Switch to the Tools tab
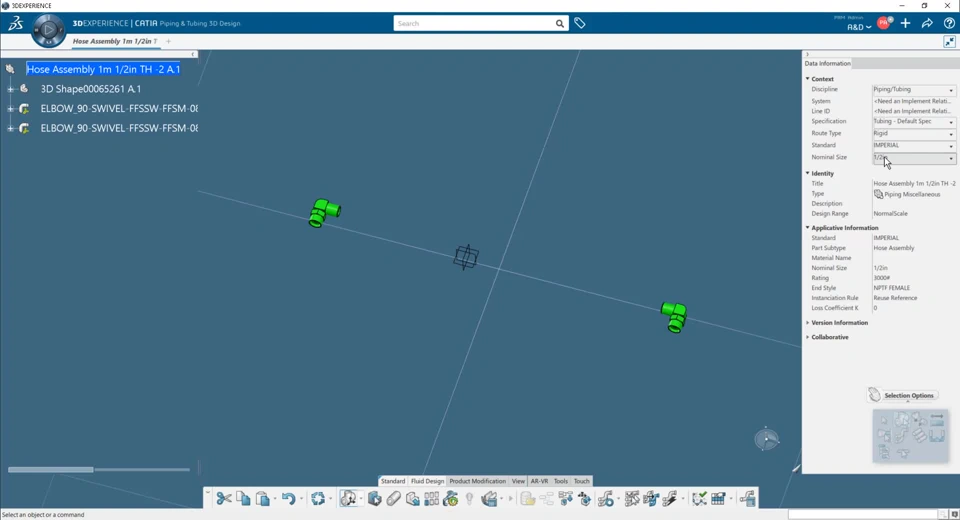Viewport: 960px width, 520px height. 561,481
